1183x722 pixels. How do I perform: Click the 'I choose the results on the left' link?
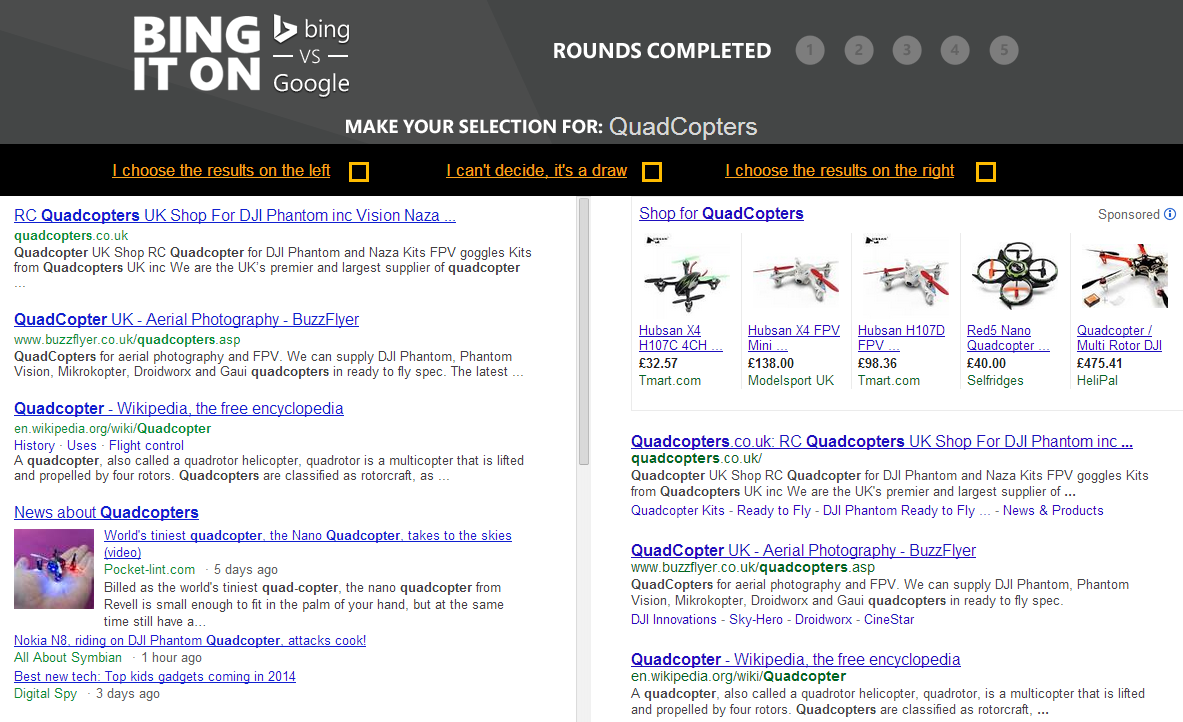tap(221, 171)
